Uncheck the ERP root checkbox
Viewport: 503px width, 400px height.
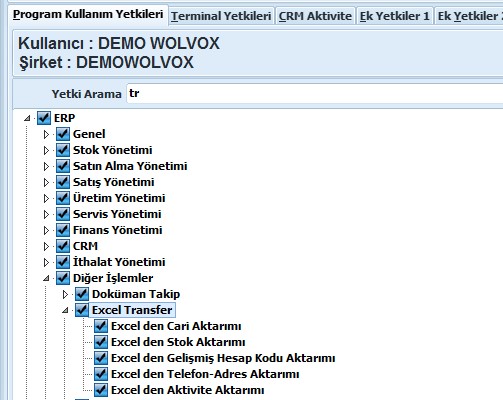point(44,118)
